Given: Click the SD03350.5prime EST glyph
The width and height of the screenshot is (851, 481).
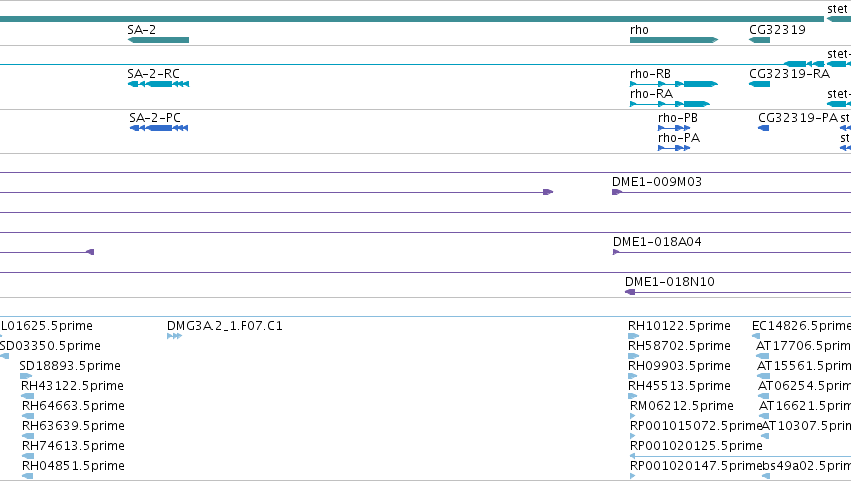Looking at the screenshot, I should click(x=4, y=356).
